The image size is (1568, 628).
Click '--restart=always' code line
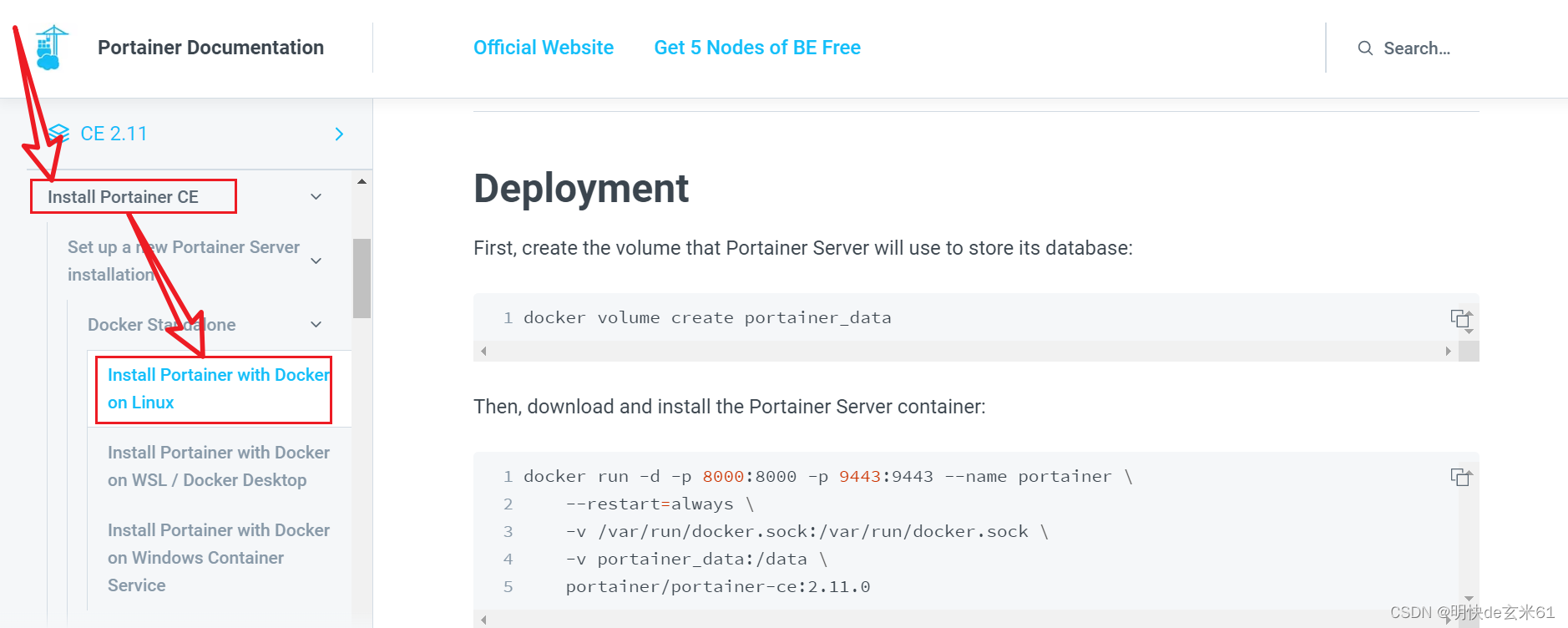[x=660, y=504]
